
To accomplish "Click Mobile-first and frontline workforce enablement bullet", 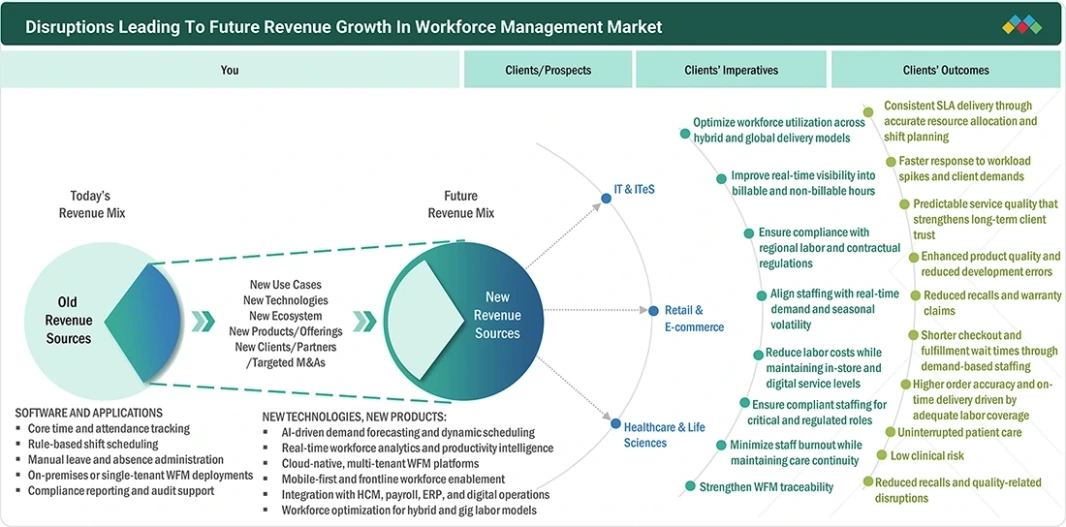I will [393, 479].
